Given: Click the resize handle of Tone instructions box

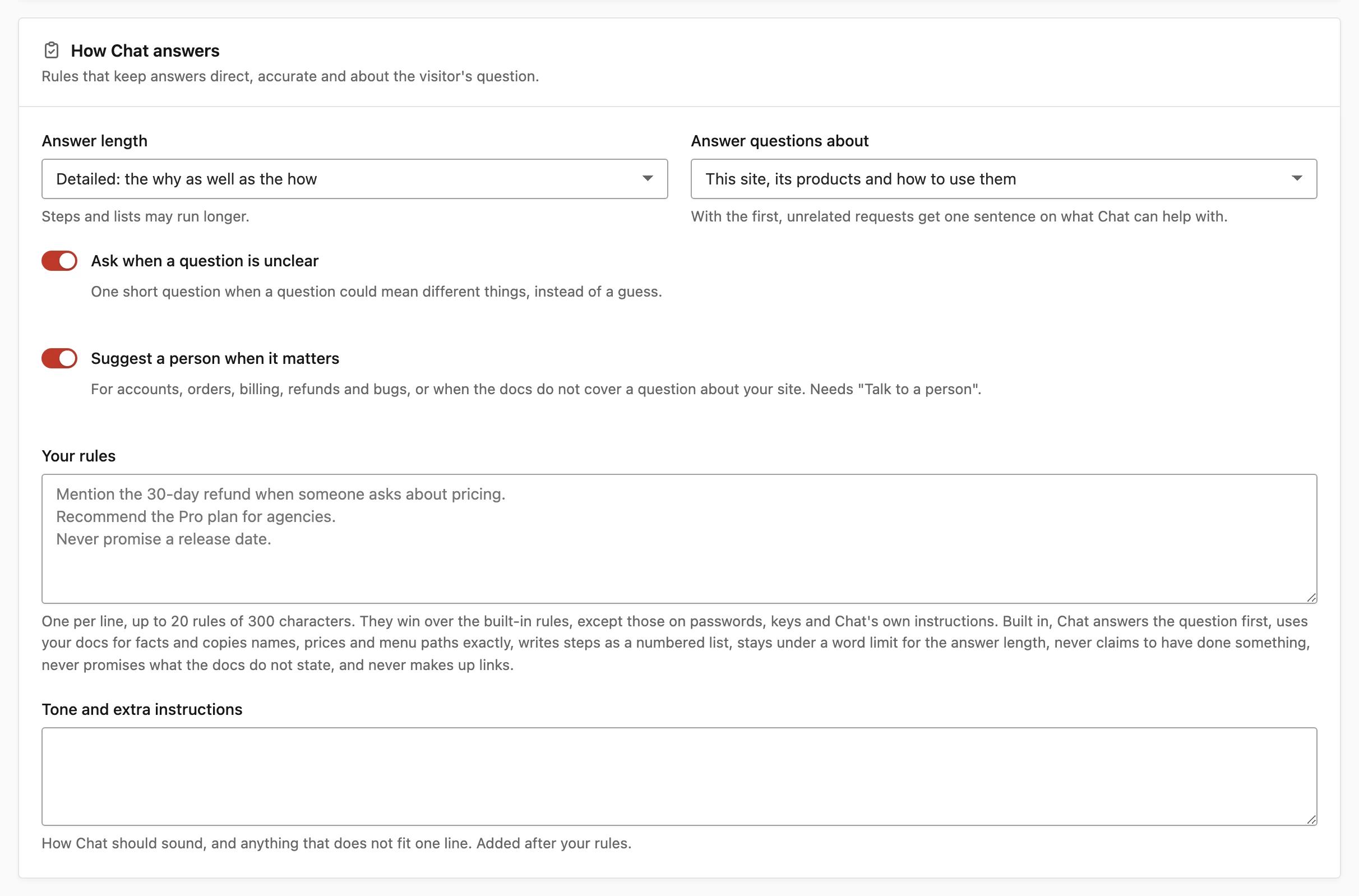Looking at the screenshot, I should [1311, 819].
